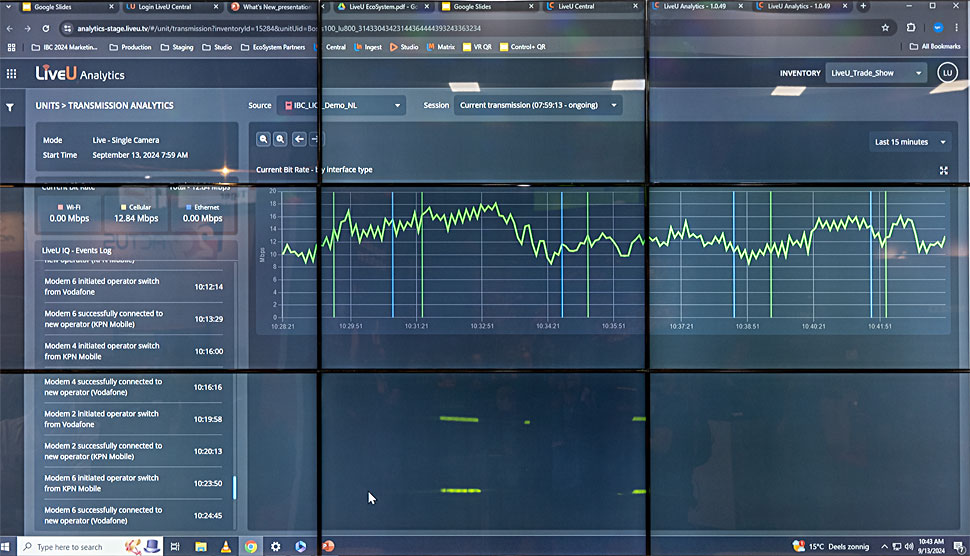Open the Session dropdown for current transmission
Screen dimensions: 970x556
(538, 105)
